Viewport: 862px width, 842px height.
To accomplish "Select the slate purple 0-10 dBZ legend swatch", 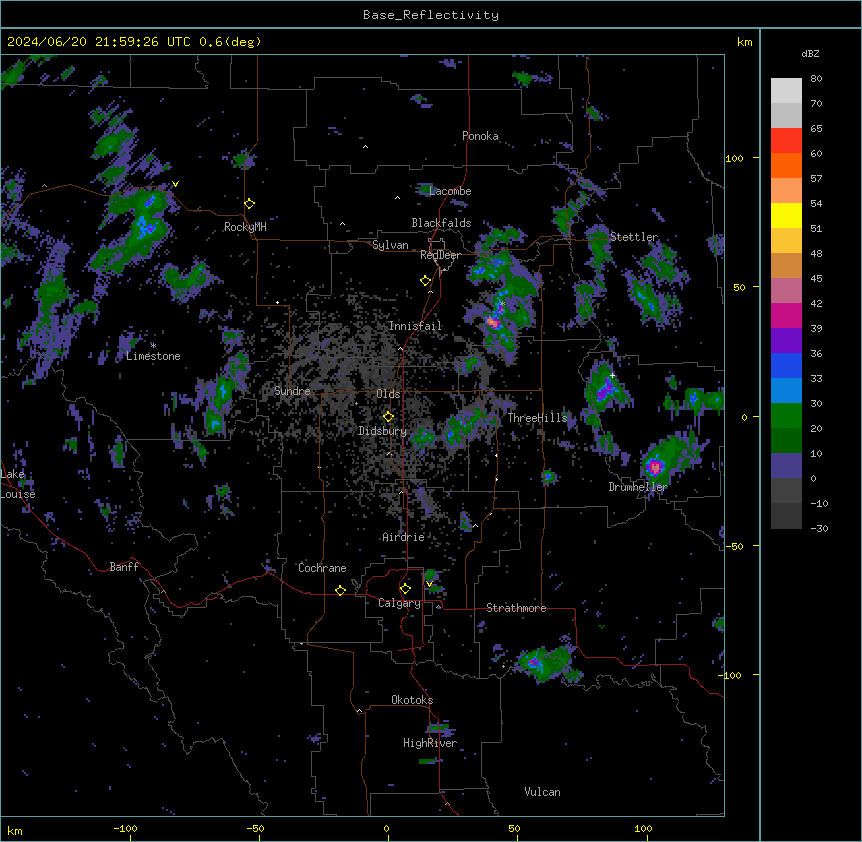I will [x=786, y=466].
